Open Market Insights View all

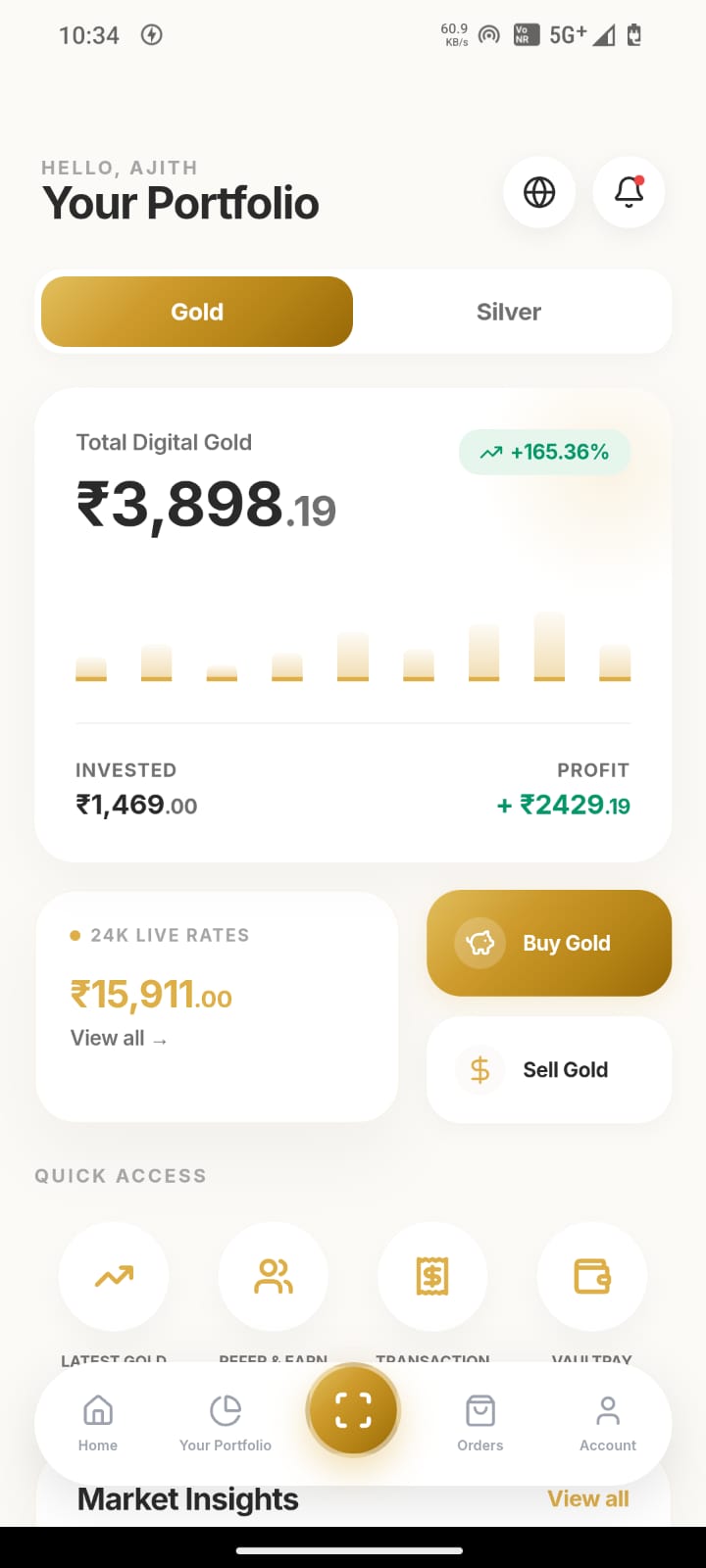[x=587, y=1498]
